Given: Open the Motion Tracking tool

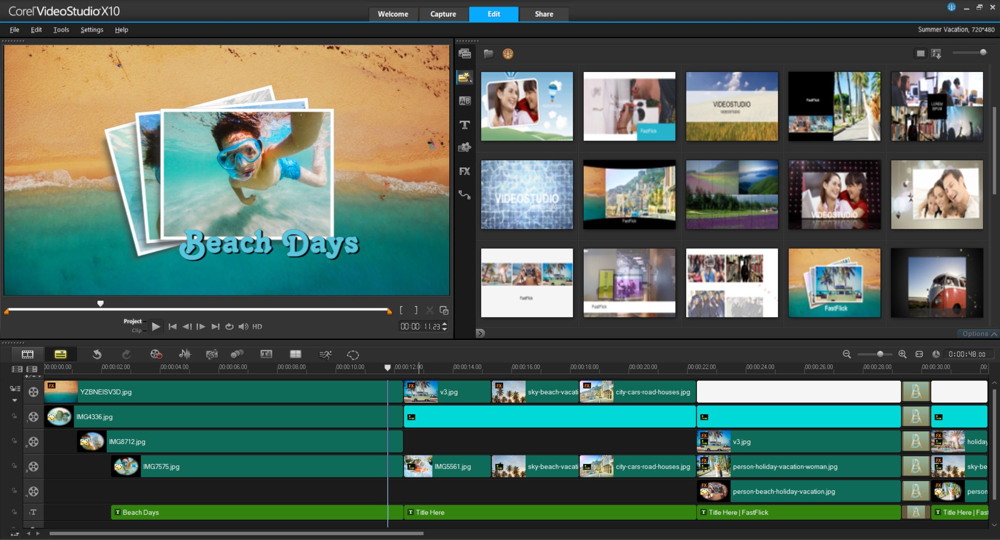Looking at the screenshot, I should [x=237, y=354].
